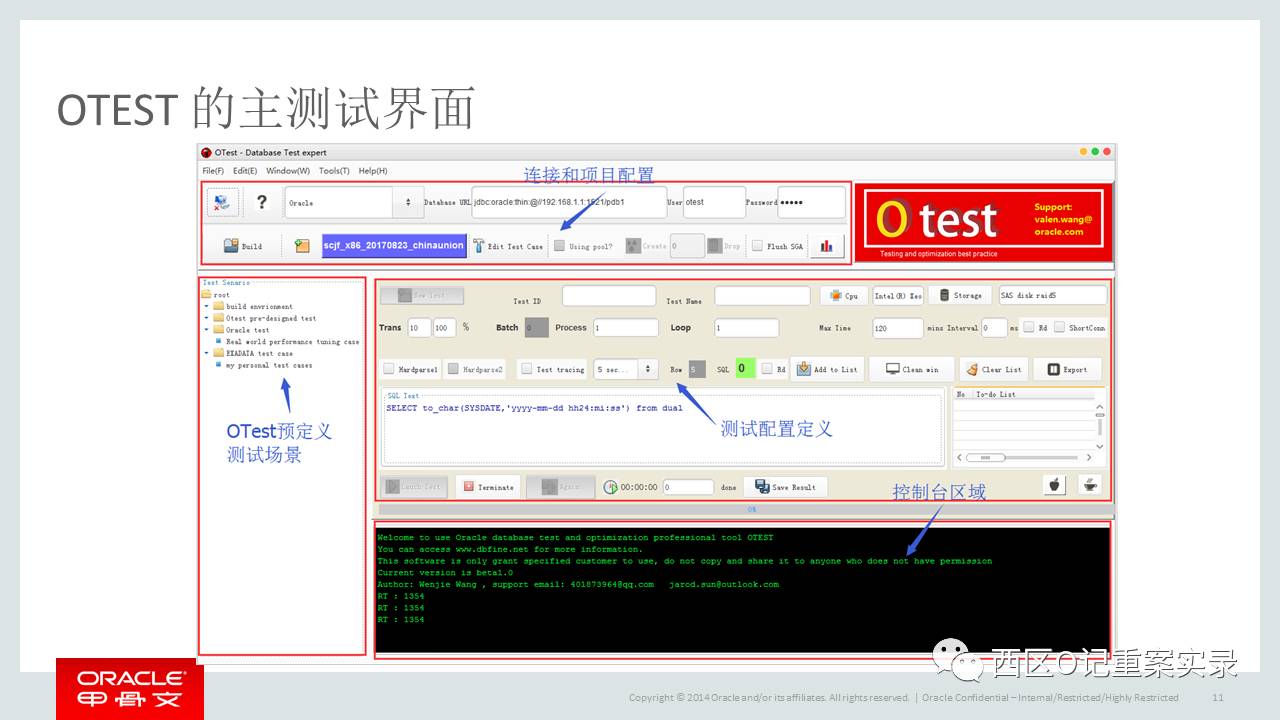Click the Test ID input field
1280x720 pixels.
point(609,296)
